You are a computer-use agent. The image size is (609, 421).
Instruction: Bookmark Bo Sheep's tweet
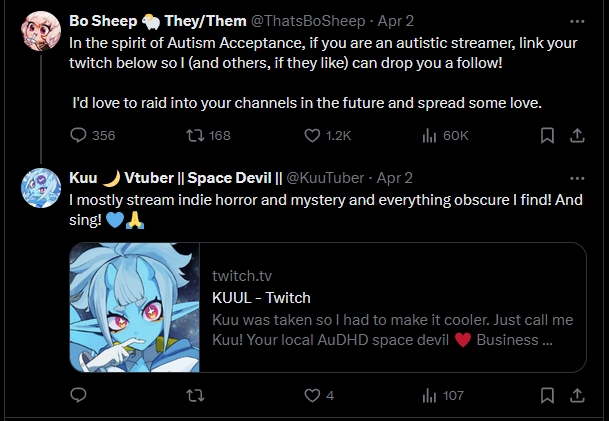[x=545, y=135]
